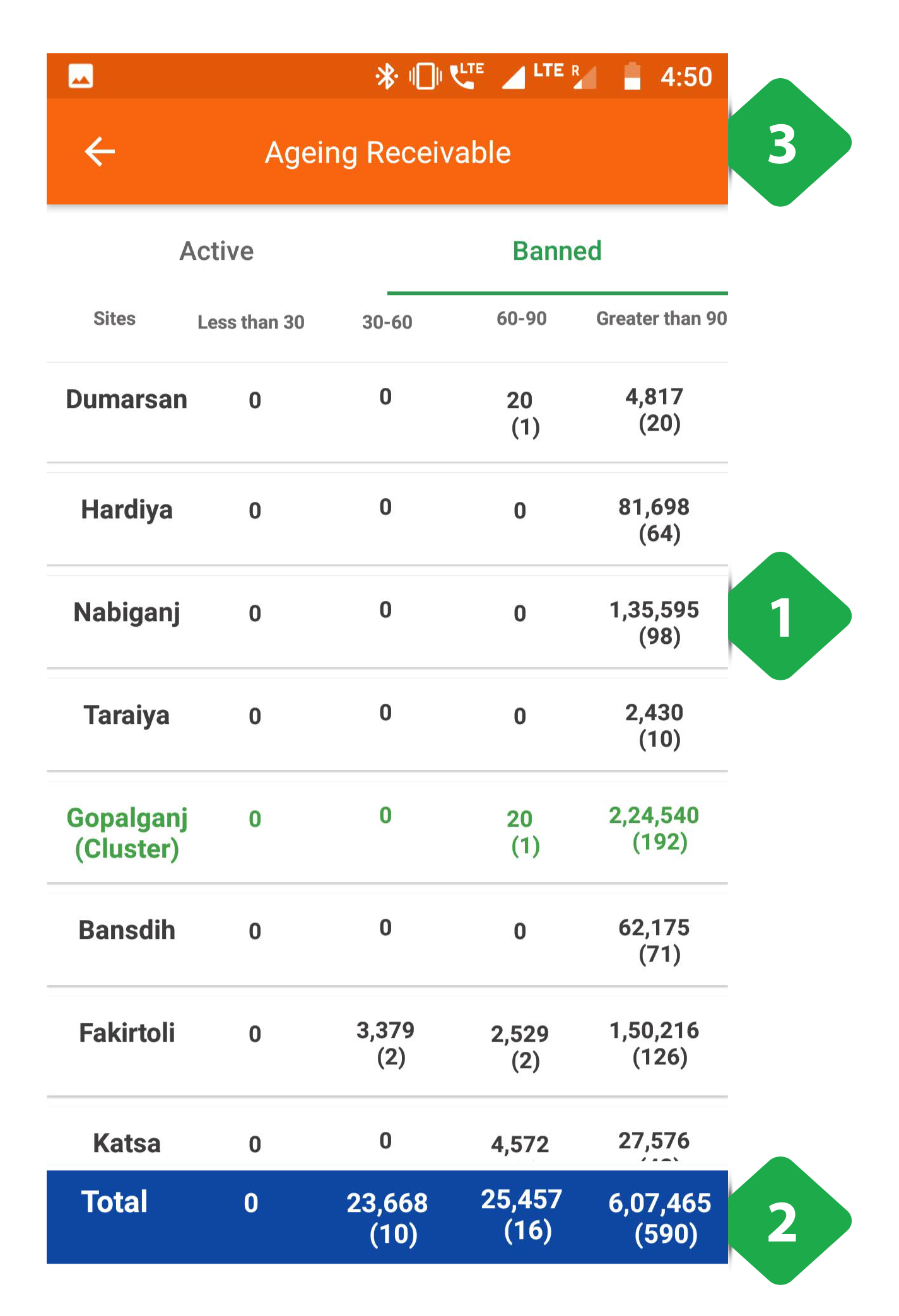Image resolution: width=899 pixels, height=1316 pixels.
Task: Tap the back arrow icon
Action: point(100,152)
